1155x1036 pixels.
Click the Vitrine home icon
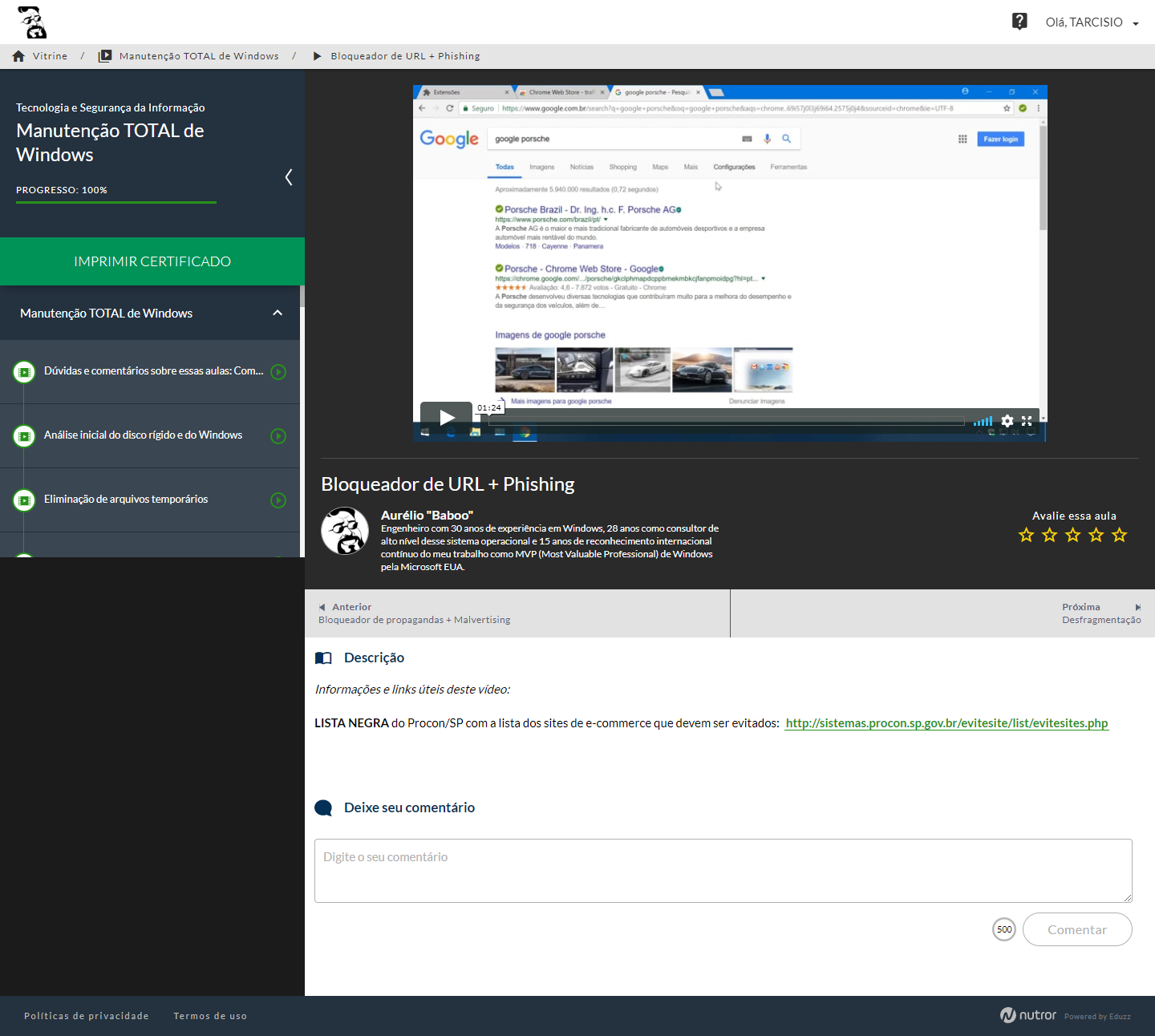coord(18,56)
